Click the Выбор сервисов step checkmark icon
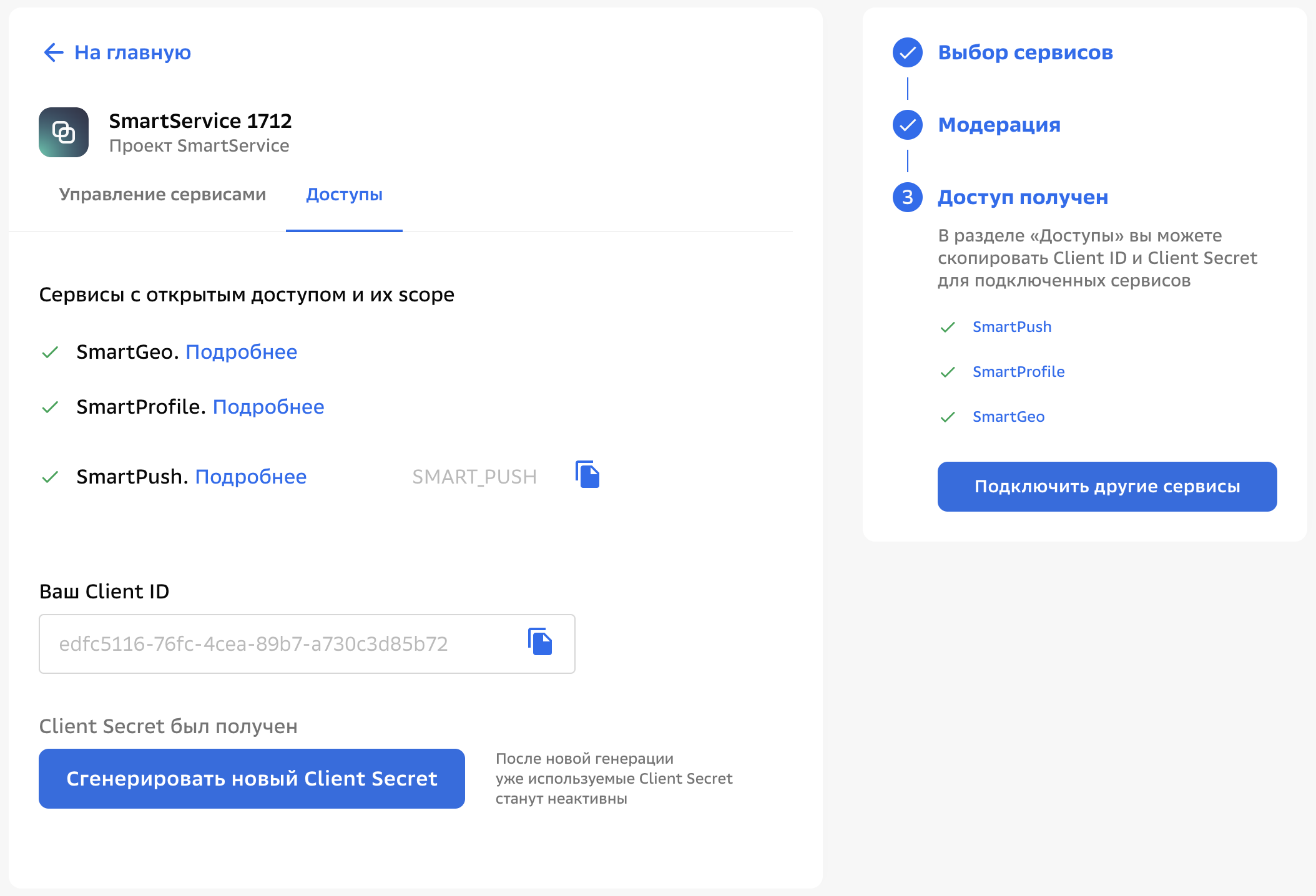Image resolution: width=1316 pixels, height=896 pixels. tap(908, 52)
